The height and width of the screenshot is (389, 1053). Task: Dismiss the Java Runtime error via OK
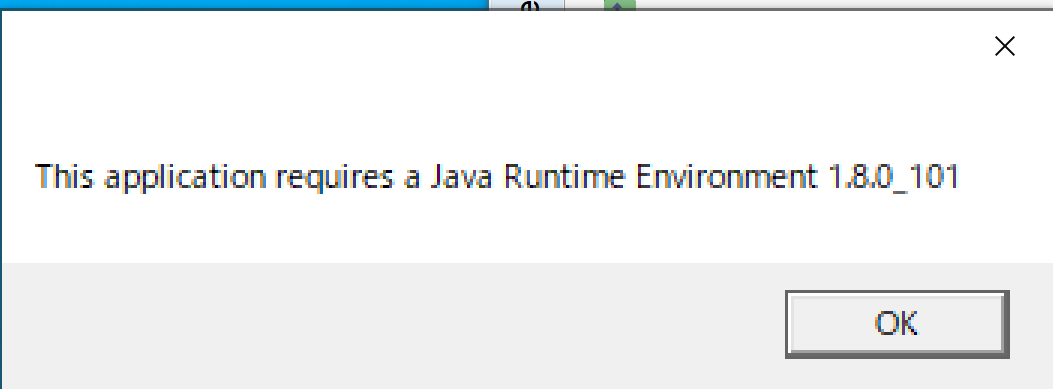[x=897, y=324]
